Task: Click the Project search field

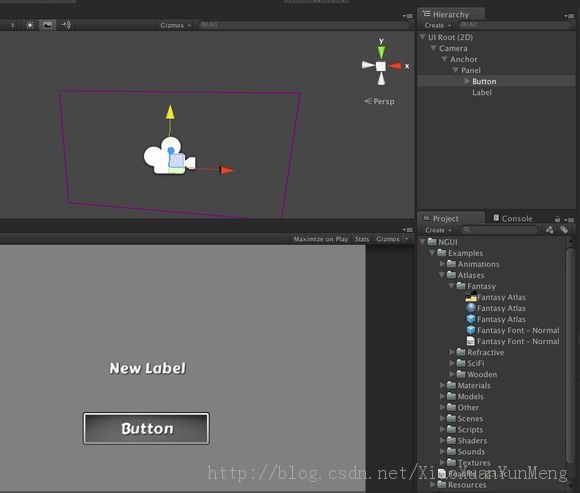Action: (499, 230)
